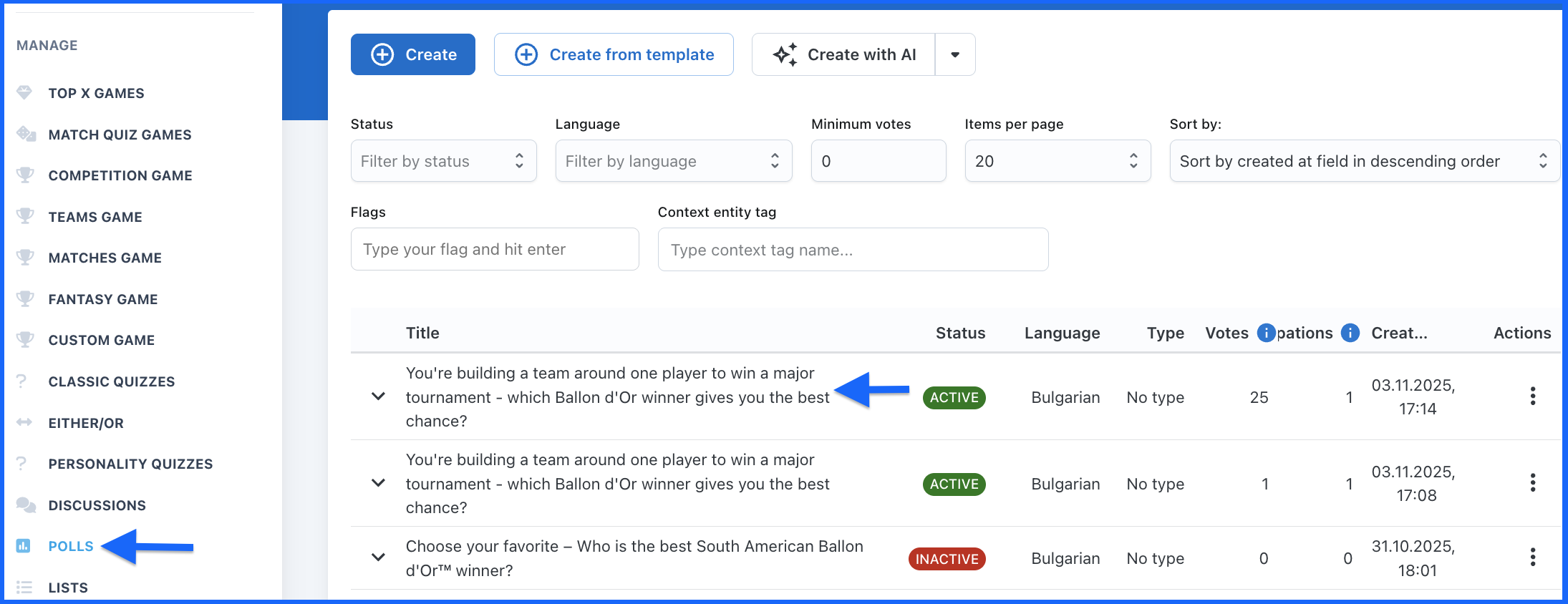Click the Polls chart icon in sidebar
The height and width of the screenshot is (604, 1568).
[24, 546]
